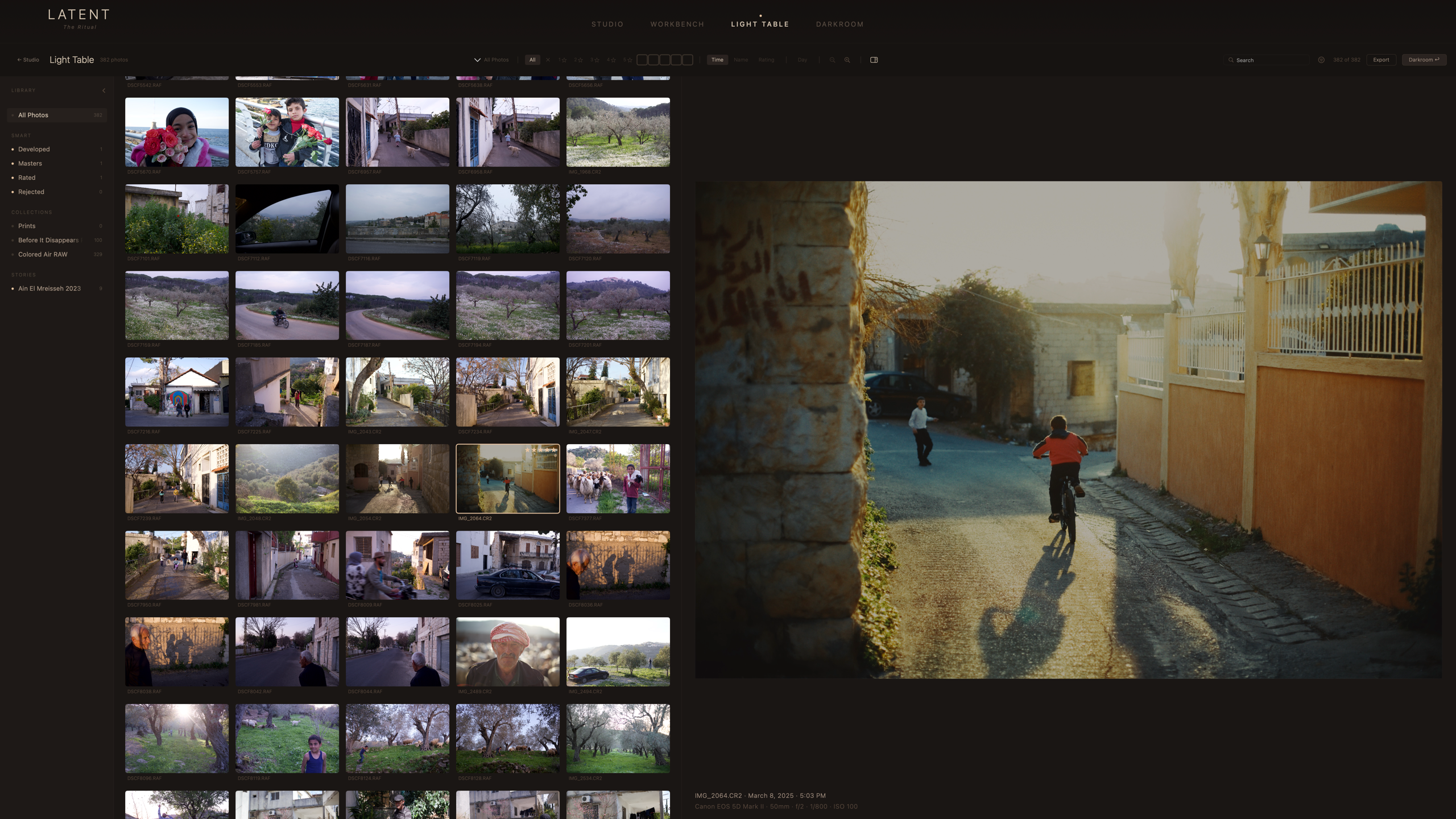Image resolution: width=1456 pixels, height=819 pixels.
Task: Click the 'Canon EOS 5D Mark II' metadata line
Action: 776,806
